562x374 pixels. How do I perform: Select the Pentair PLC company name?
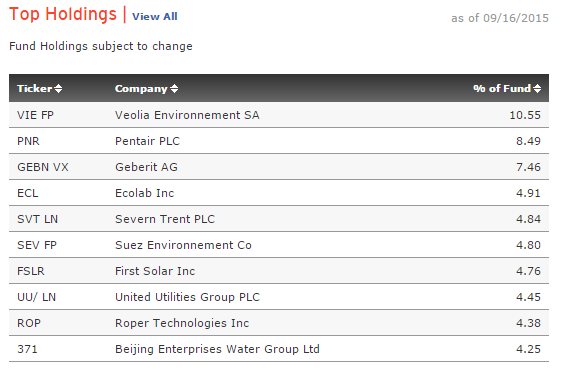pos(147,141)
